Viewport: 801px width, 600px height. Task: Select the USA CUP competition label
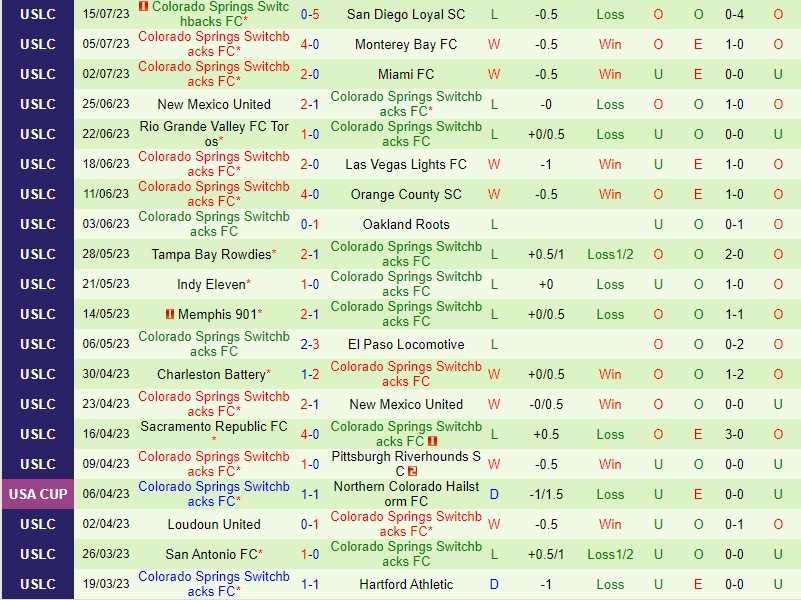coord(38,494)
